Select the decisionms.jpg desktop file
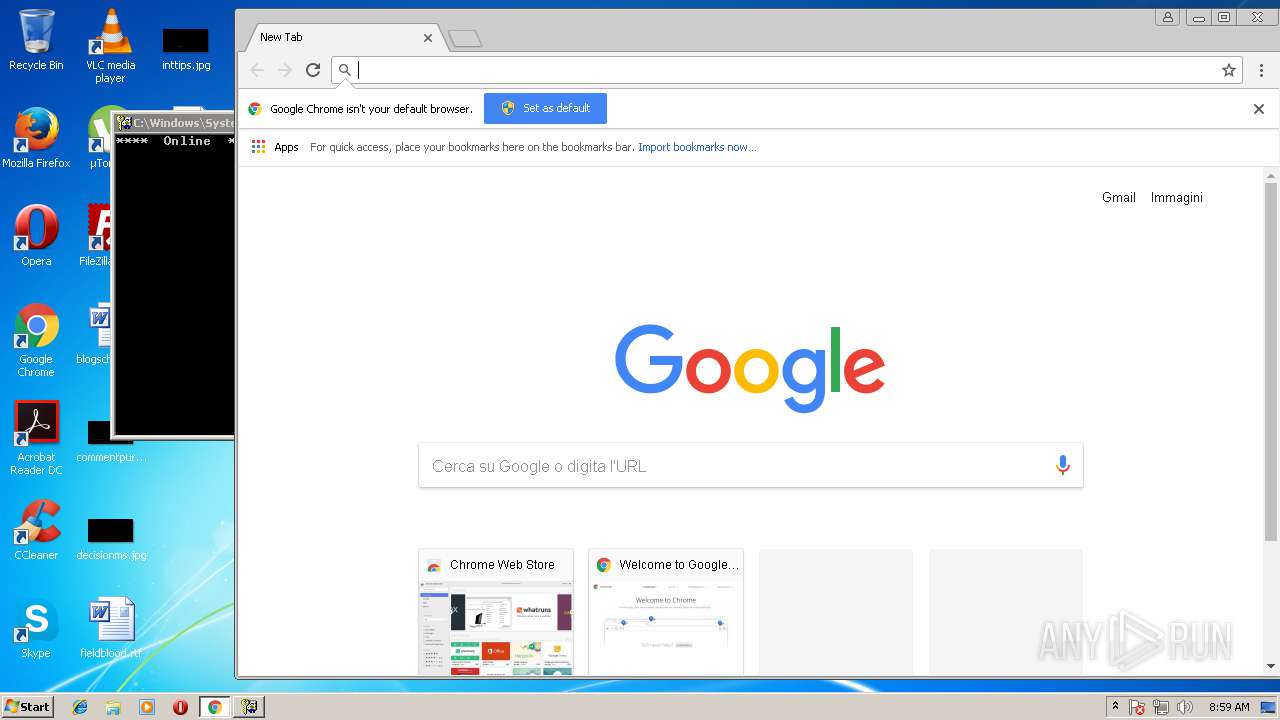The height and width of the screenshot is (720, 1280). point(110,540)
